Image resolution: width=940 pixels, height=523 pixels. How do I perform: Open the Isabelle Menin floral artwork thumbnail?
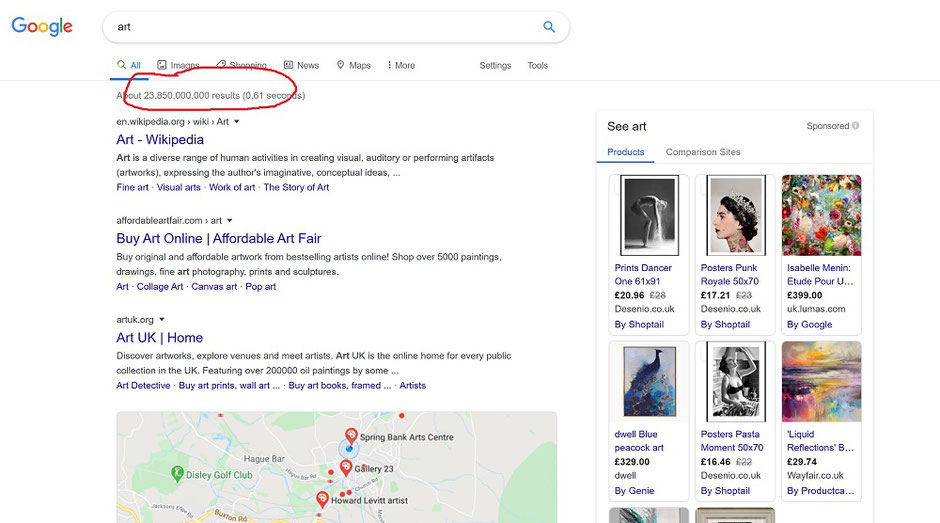pos(821,215)
